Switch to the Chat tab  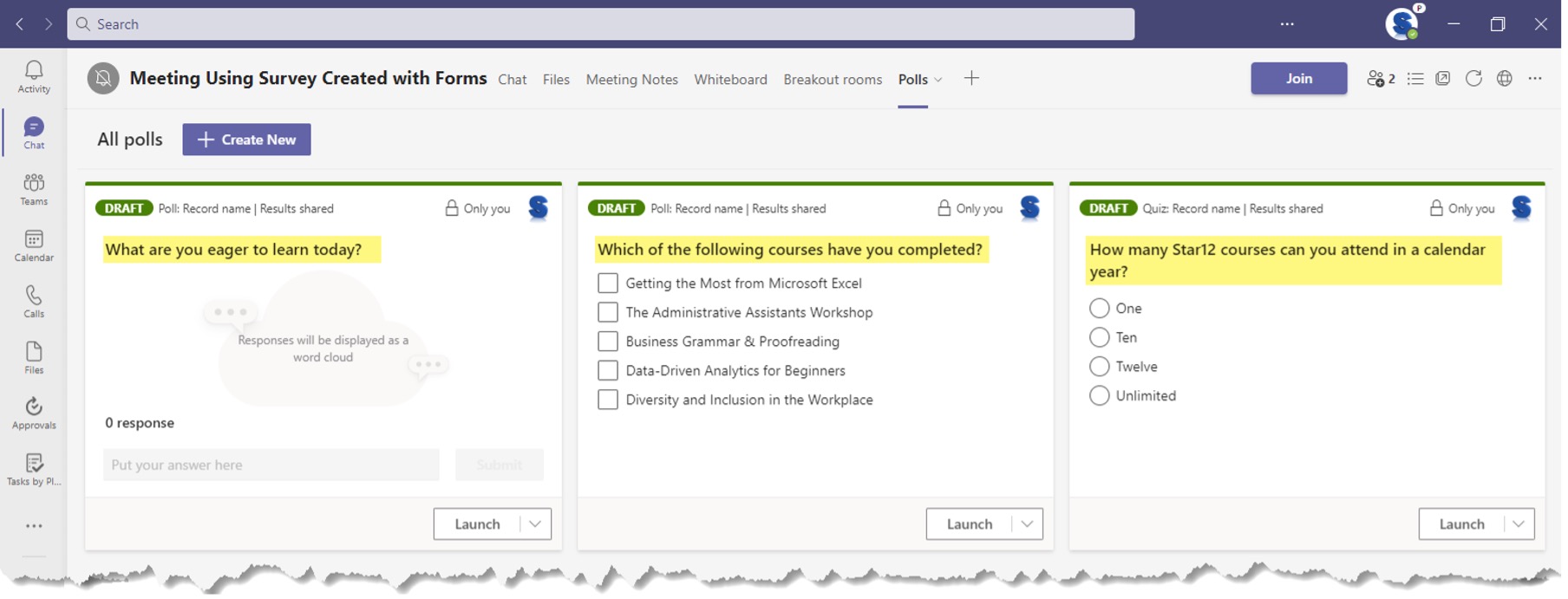[513, 80]
